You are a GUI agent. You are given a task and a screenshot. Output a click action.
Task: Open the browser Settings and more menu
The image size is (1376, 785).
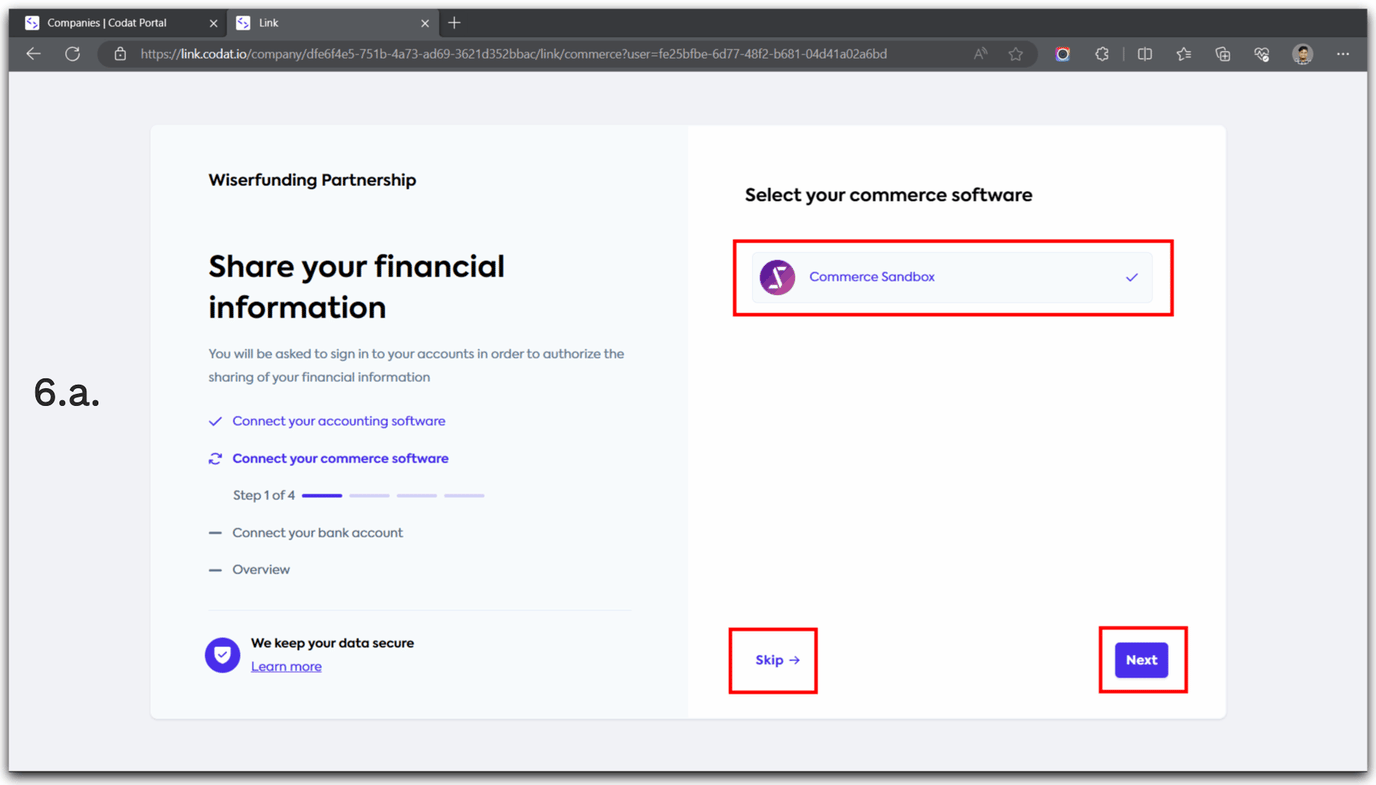pyautogui.click(x=1343, y=53)
